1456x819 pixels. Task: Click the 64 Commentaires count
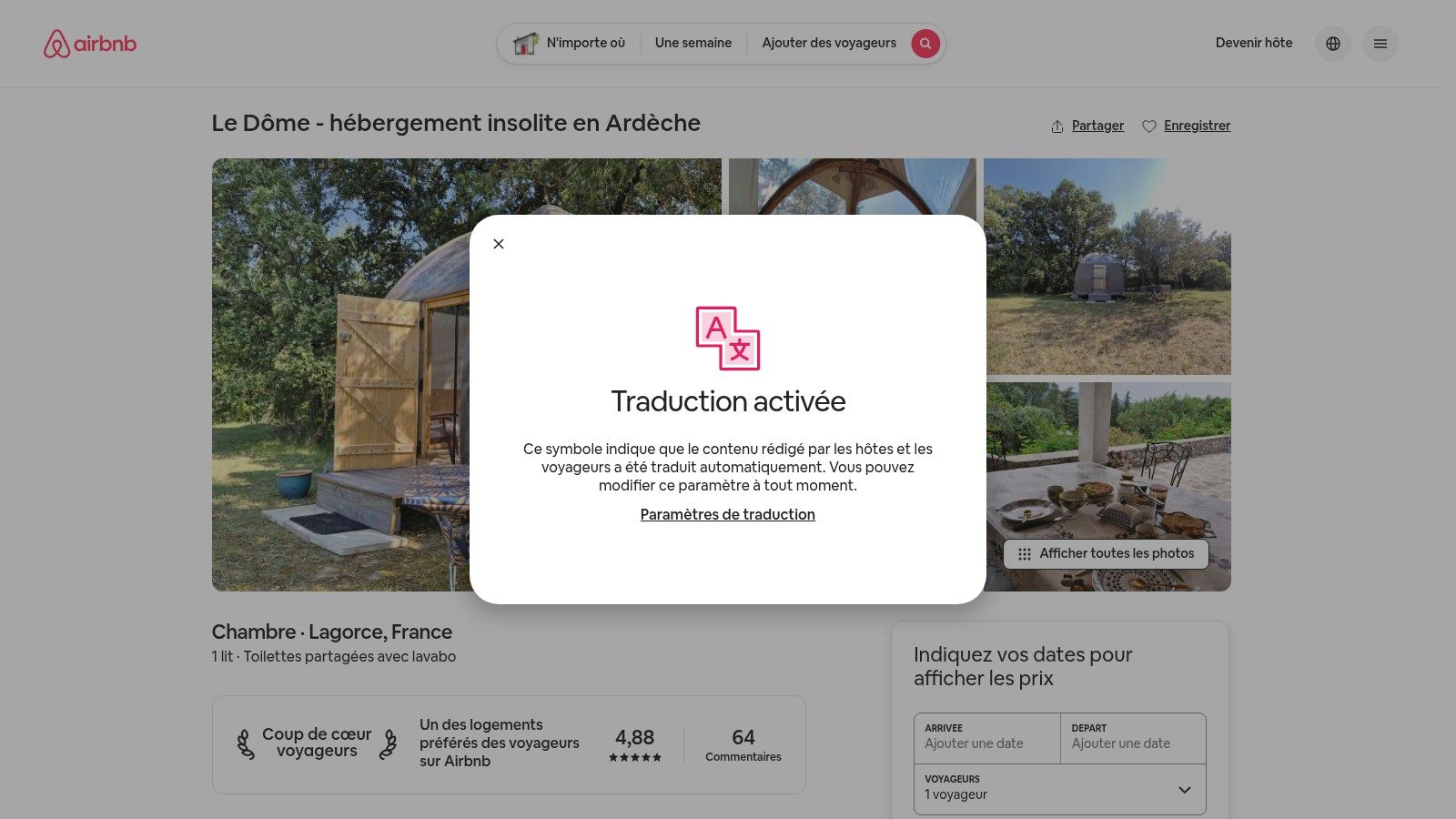(743, 745)
